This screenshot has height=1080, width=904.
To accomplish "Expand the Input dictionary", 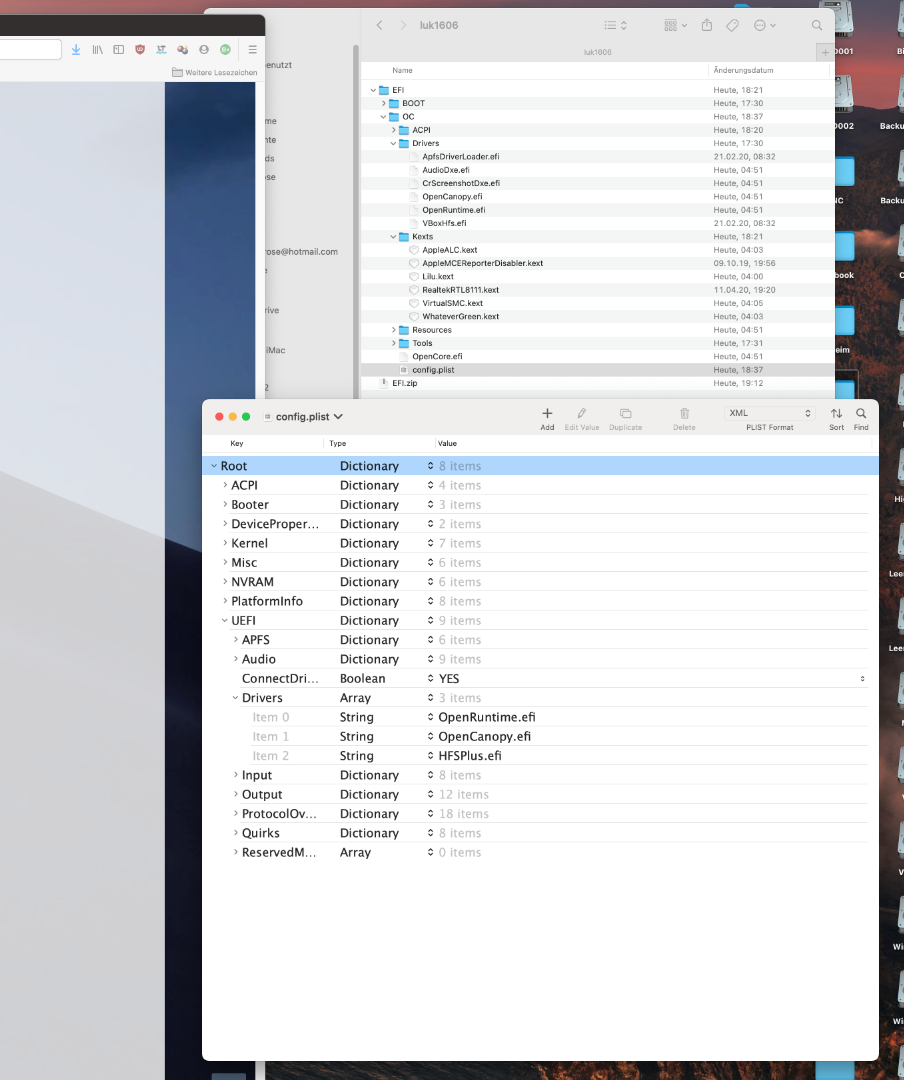I will point(236,775).
